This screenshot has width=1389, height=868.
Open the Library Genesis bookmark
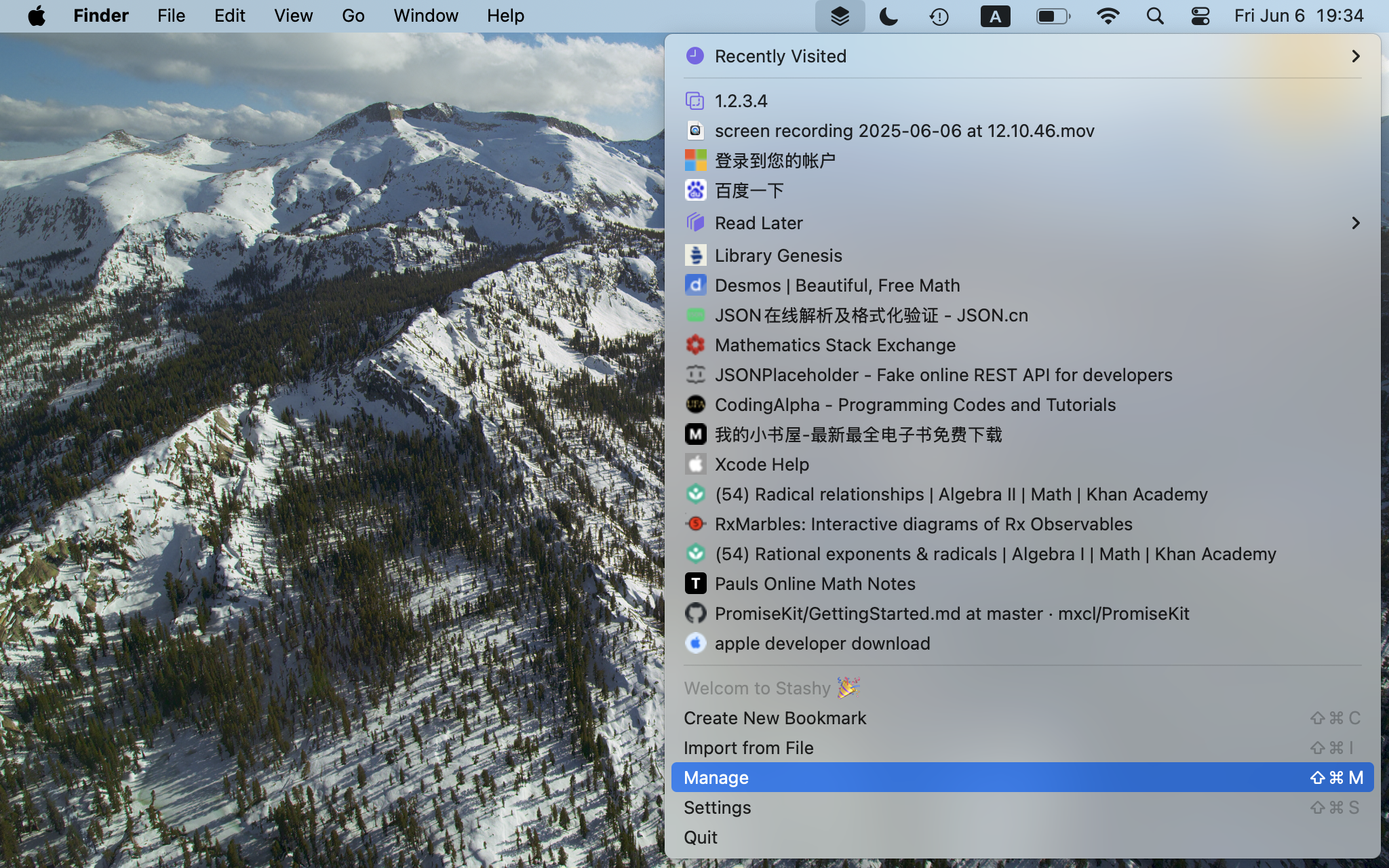click(779, 255)
